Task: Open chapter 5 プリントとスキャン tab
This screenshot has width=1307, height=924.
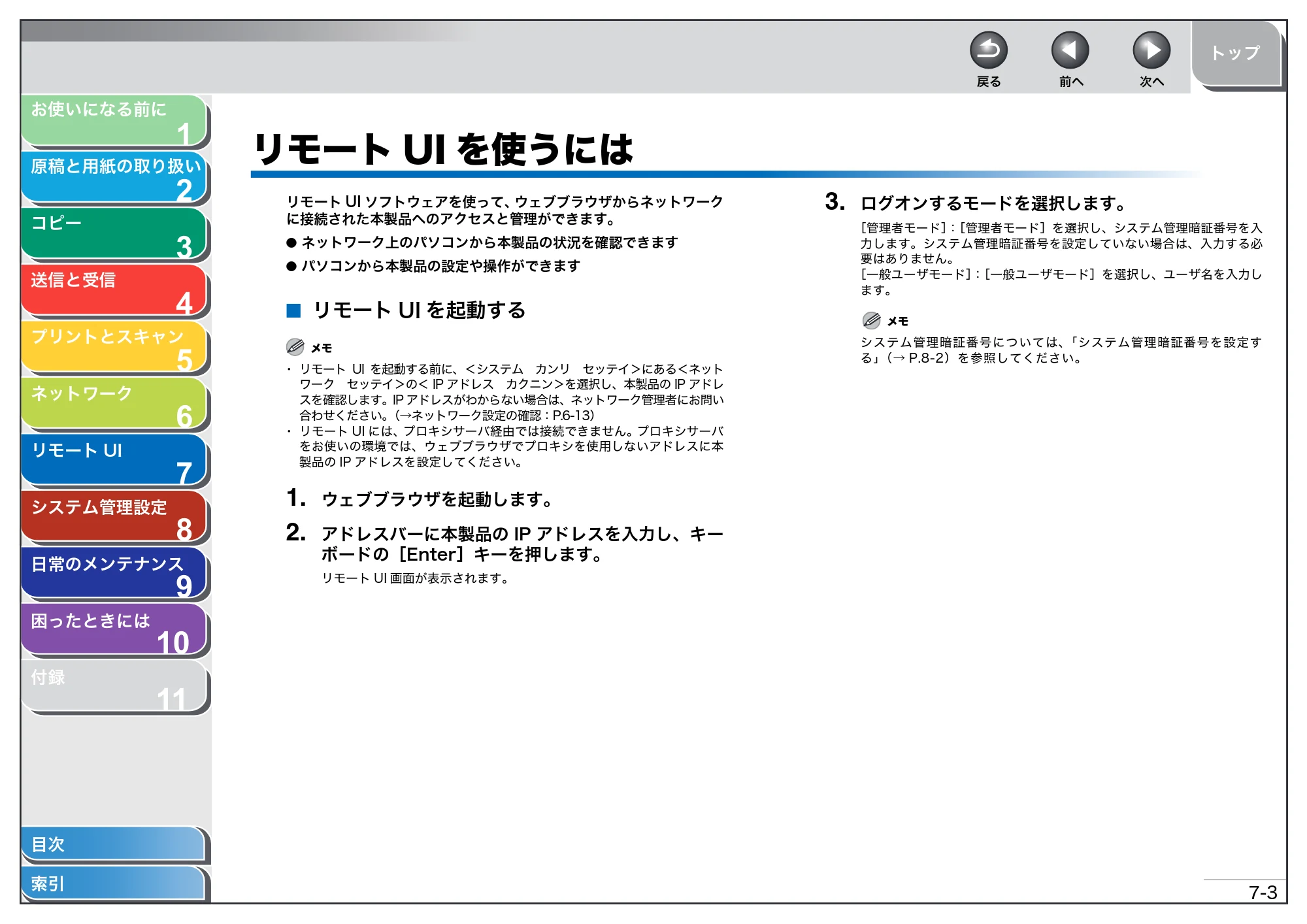Action: pyautogui.click(x=114, y=347)
